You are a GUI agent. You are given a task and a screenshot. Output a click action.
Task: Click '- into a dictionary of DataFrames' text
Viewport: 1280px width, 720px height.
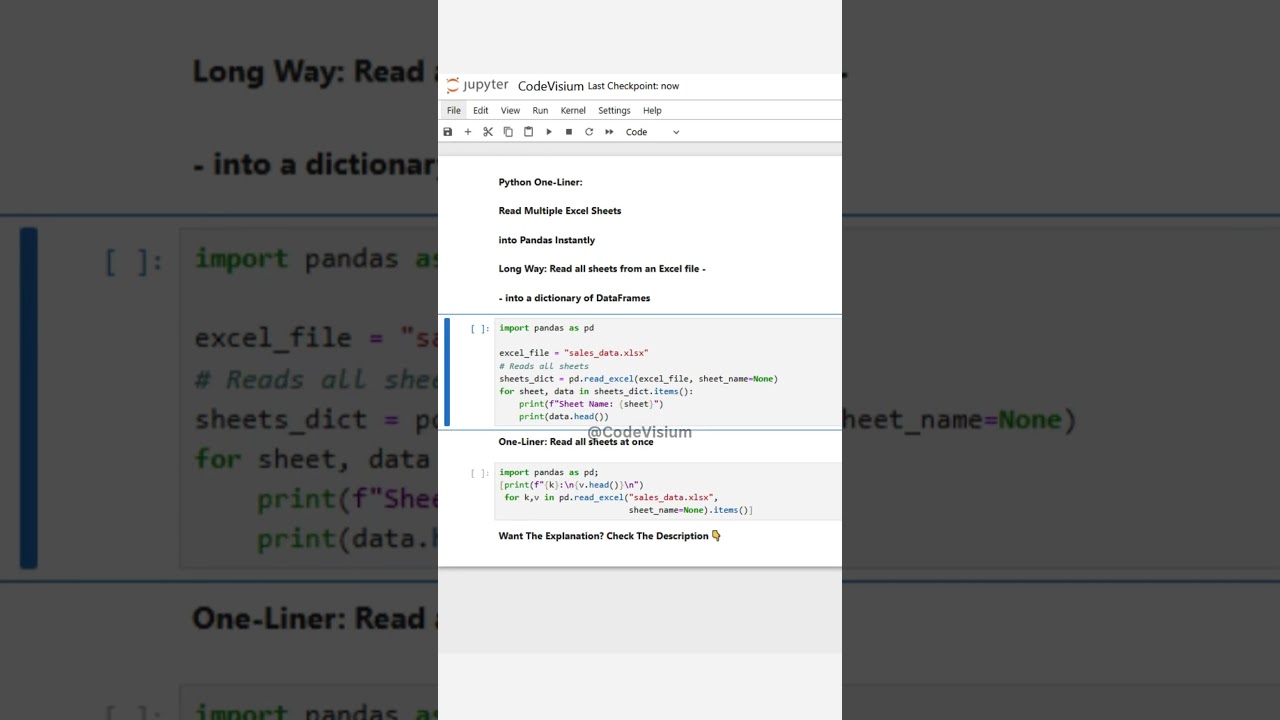(574, 298)
